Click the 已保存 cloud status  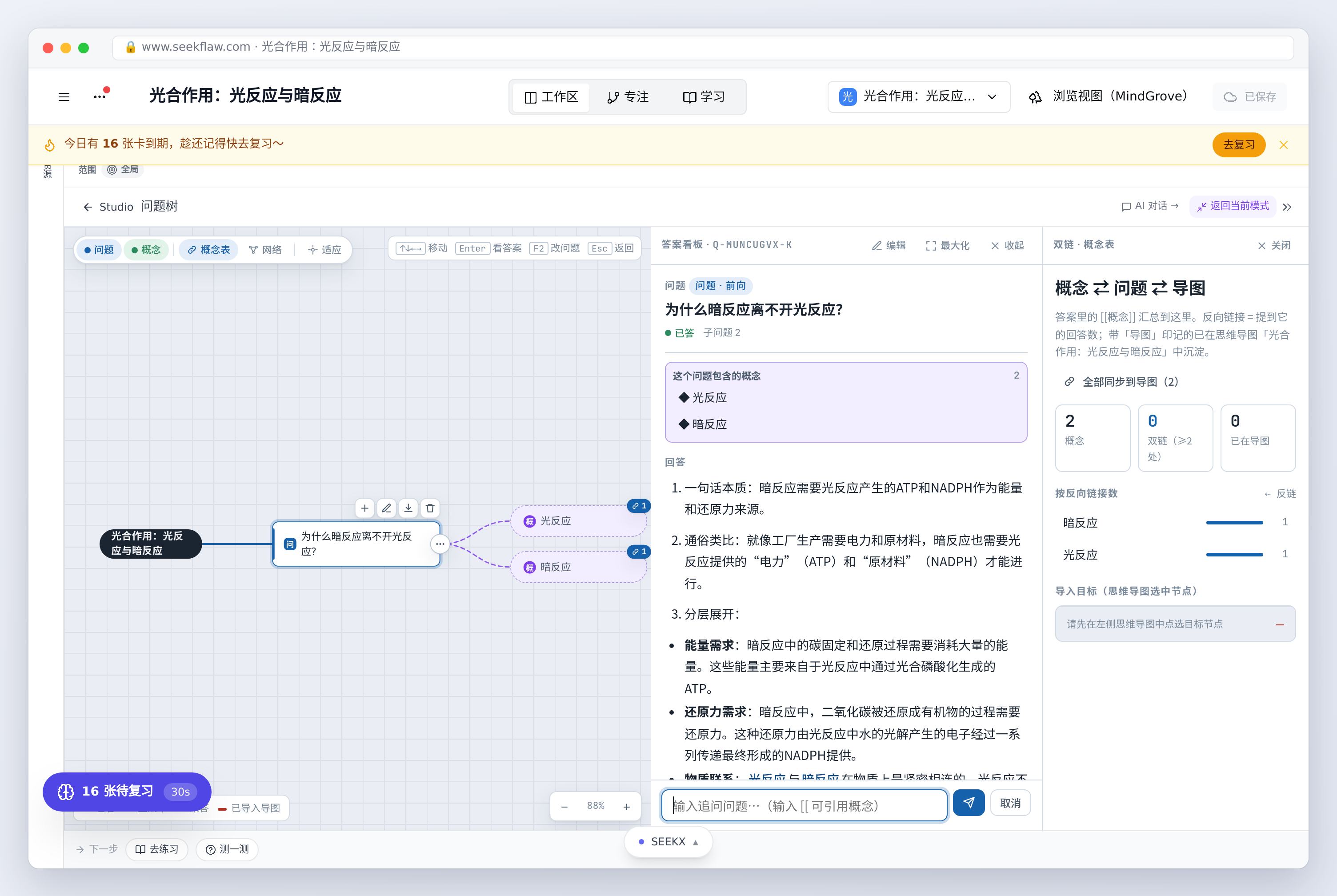1249,96
